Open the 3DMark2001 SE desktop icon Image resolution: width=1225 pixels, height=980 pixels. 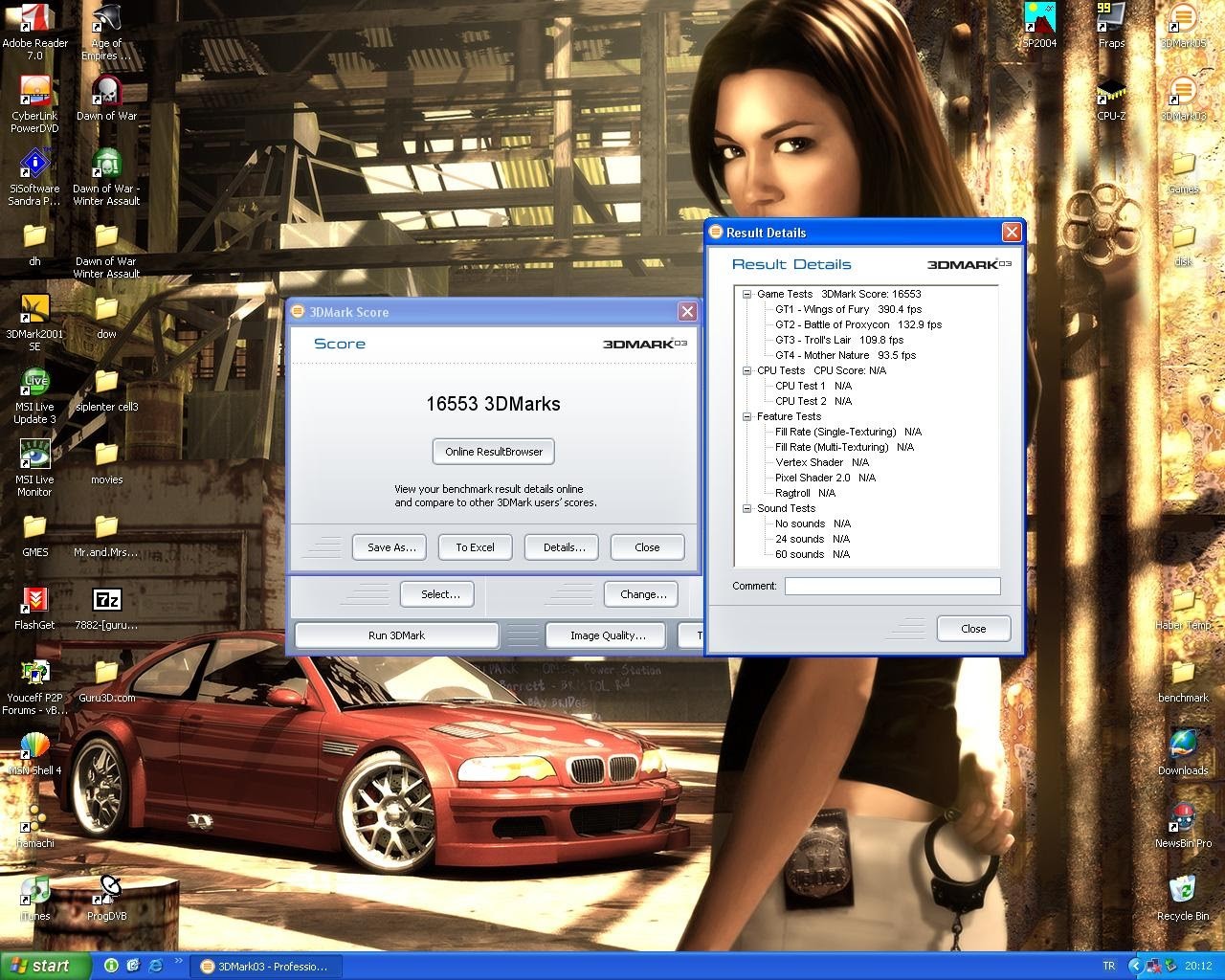click(34, 310)
